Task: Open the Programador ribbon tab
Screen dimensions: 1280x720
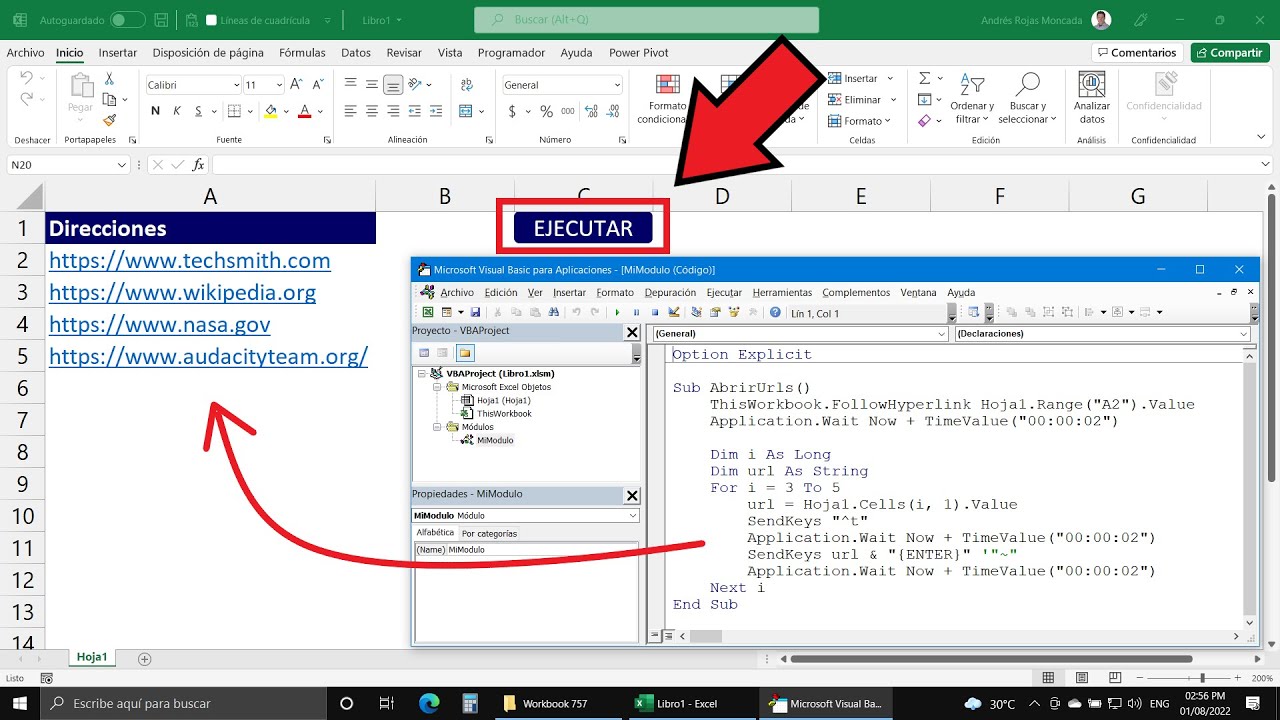Action: point(511,52)
